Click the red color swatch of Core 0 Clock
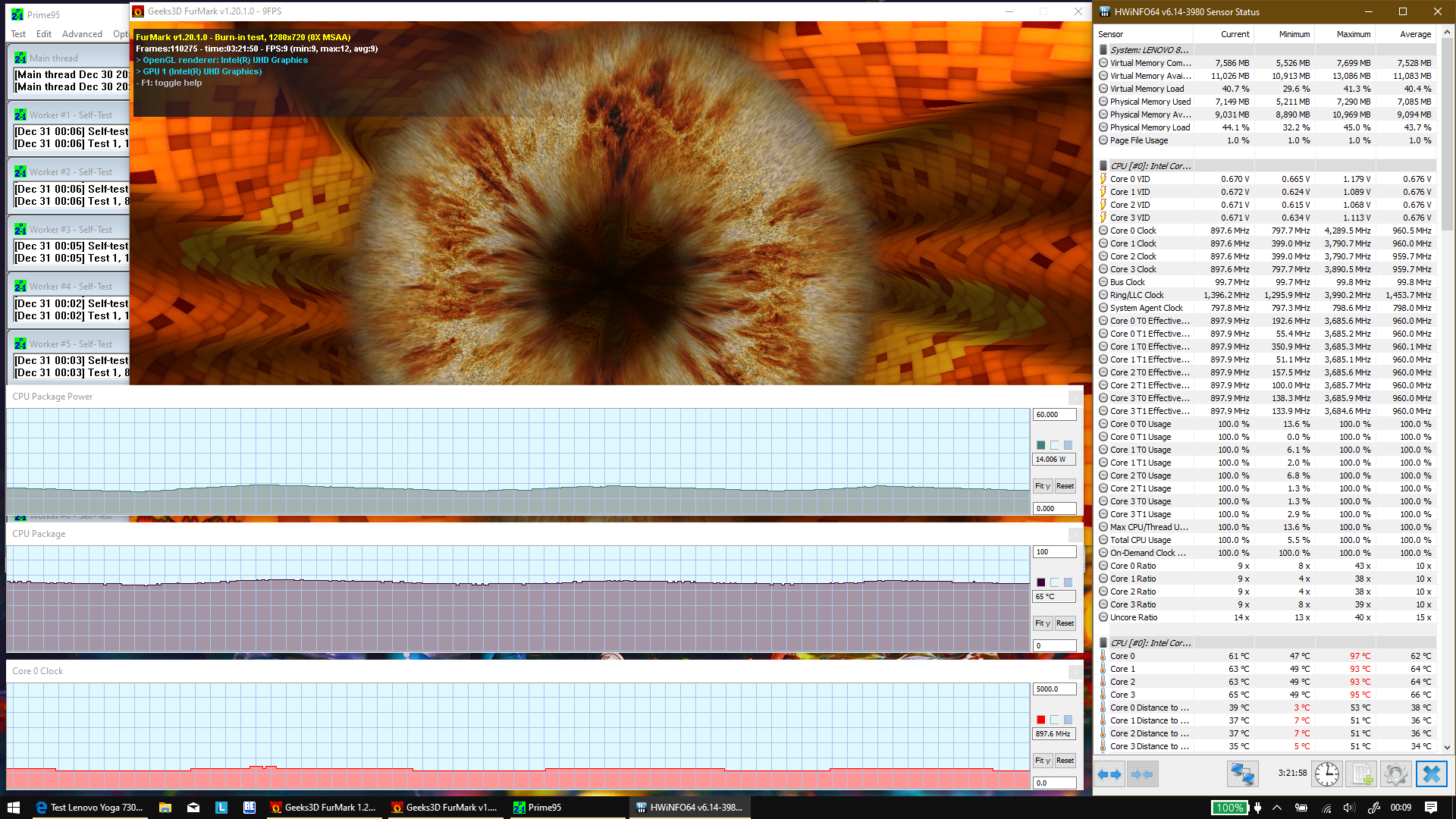The width and height of the screenshot is (1456, 819). [x=1041, y=720]
